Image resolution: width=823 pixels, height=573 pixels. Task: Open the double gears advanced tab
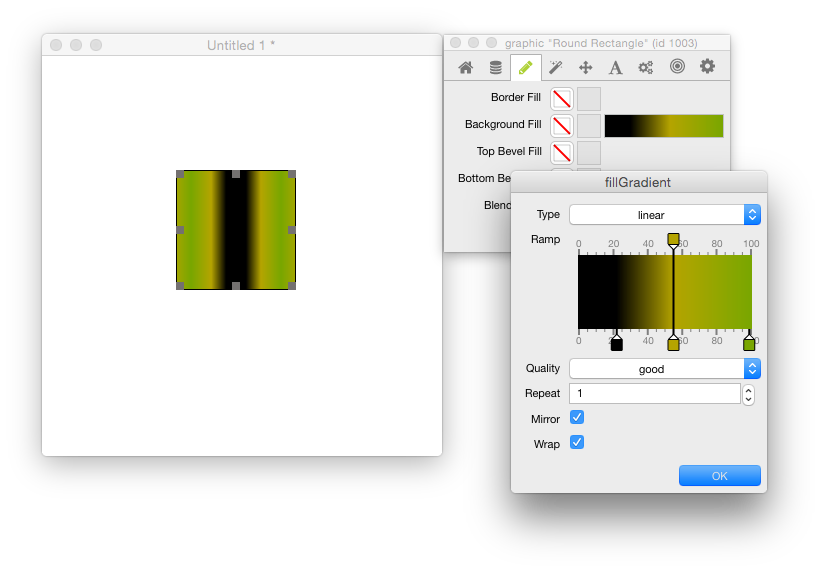[x=646, y=67]
